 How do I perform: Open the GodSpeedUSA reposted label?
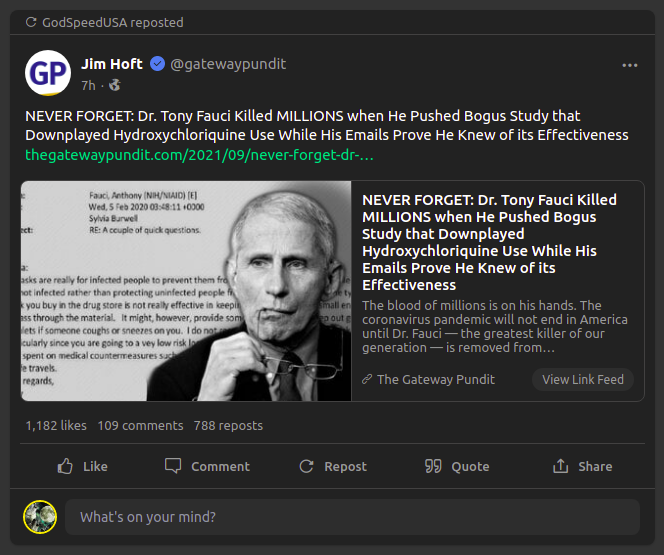click(113, 22)
